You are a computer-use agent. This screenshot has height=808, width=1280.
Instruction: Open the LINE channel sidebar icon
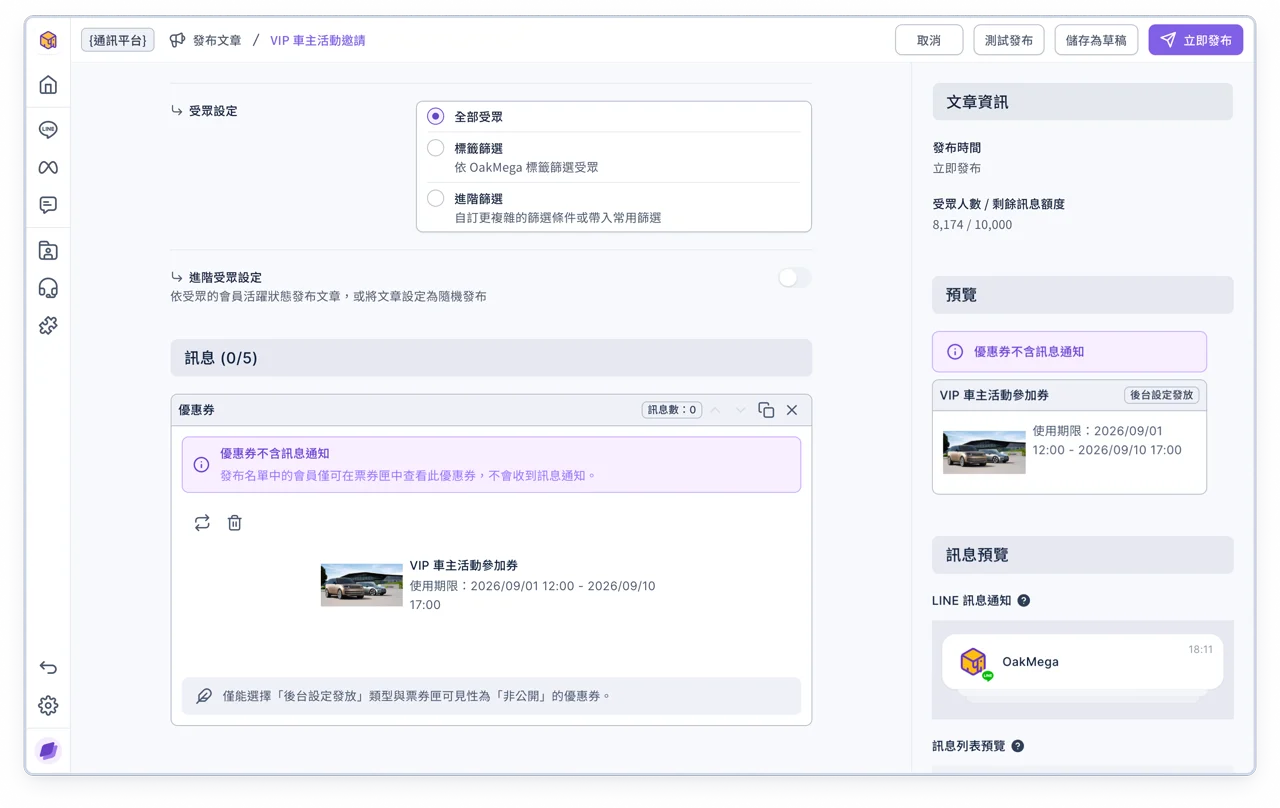pyautogui.click(x=48, y=130)
